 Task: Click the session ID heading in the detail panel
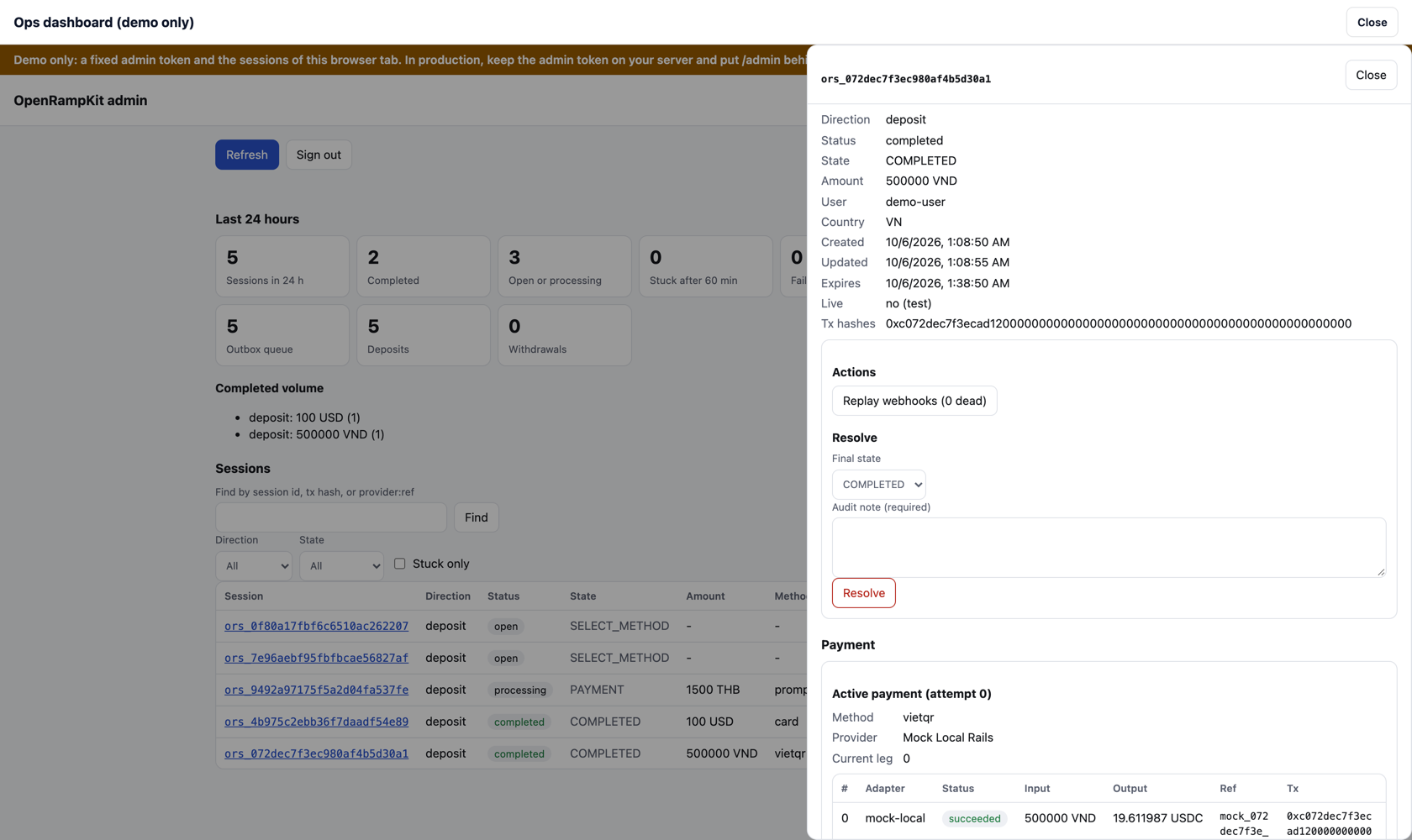906,79
